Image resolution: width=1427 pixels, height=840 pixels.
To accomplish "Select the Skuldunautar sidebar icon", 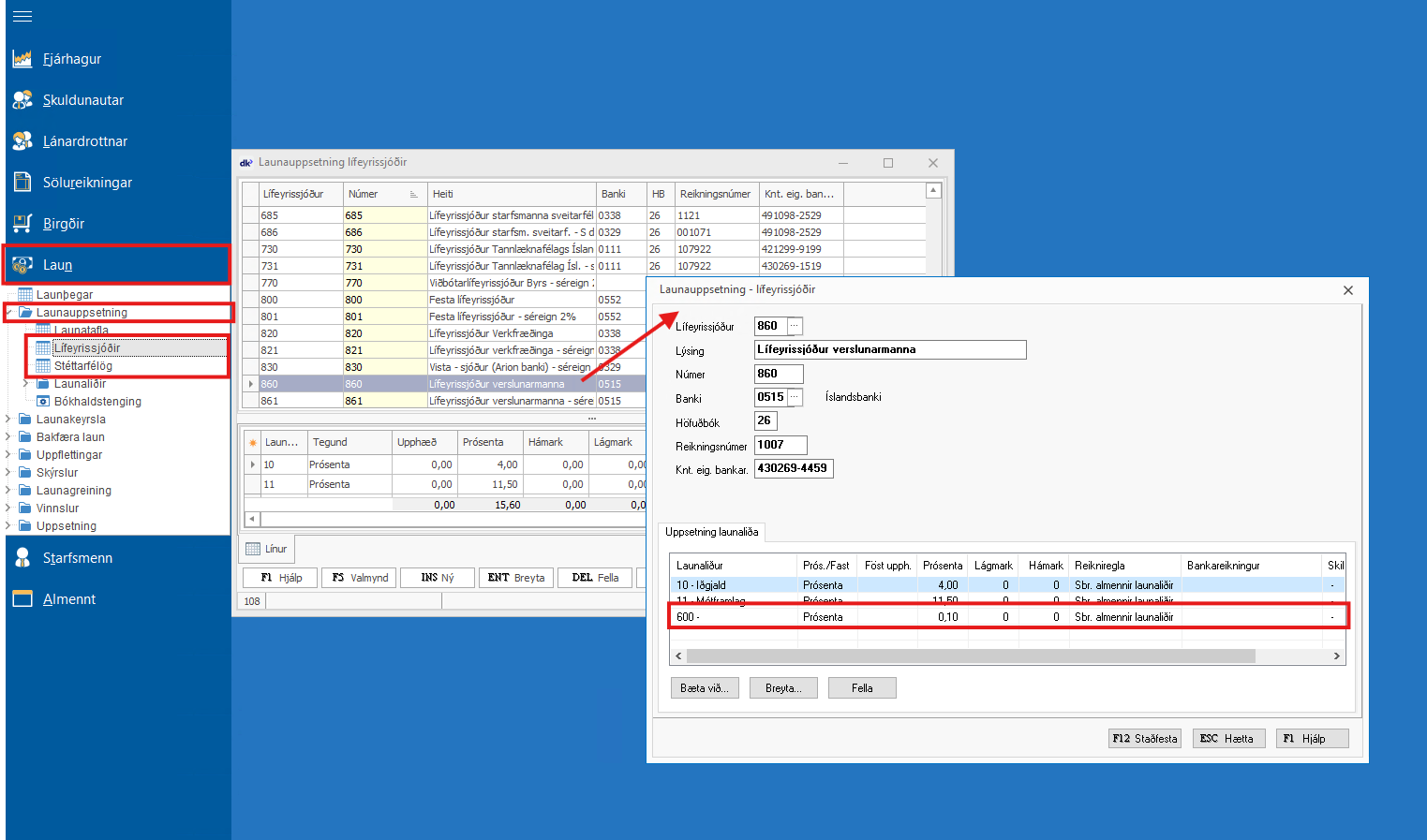I will point(22,100).
